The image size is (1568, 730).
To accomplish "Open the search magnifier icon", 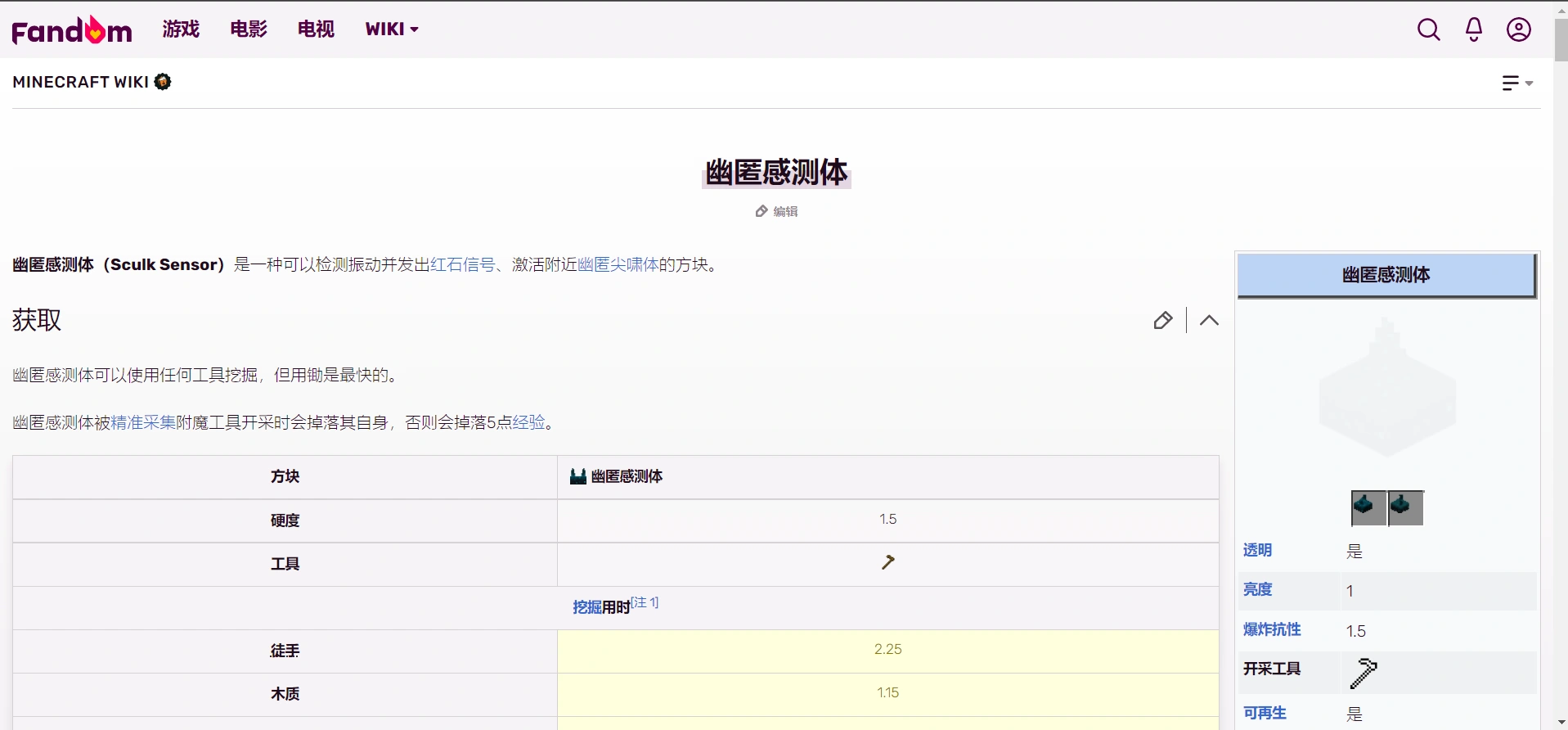I will (x=1428, y=29).
